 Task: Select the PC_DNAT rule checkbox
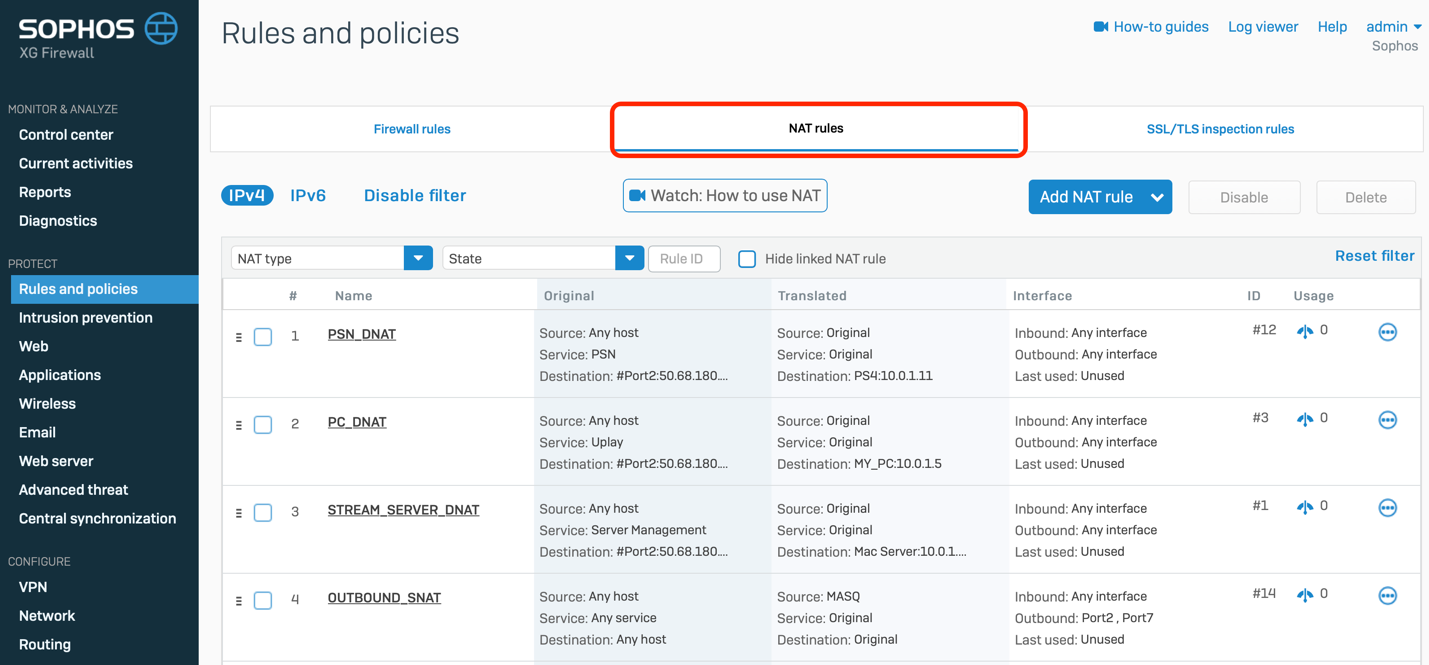(x=263, y=425)
